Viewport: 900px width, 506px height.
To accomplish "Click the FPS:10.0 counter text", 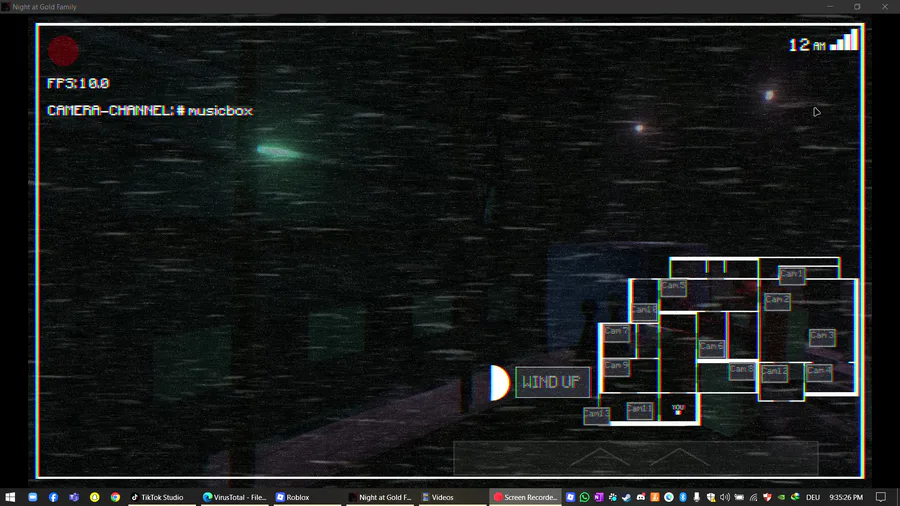I will pos(78,83).
